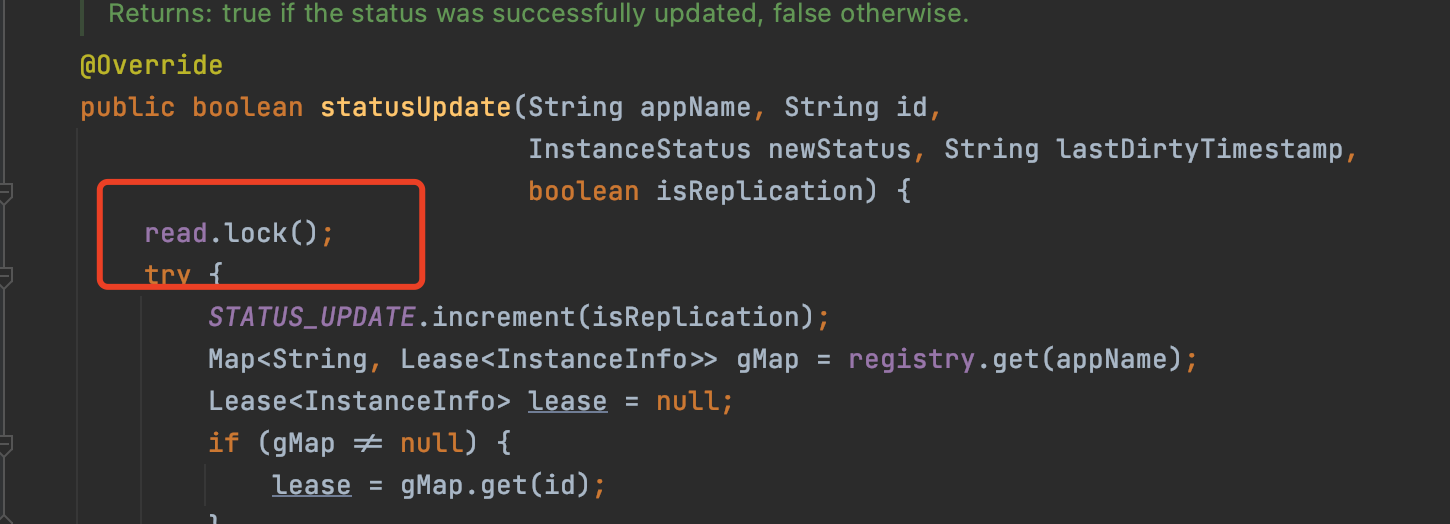Click the @Override annotation

point(151,66)
